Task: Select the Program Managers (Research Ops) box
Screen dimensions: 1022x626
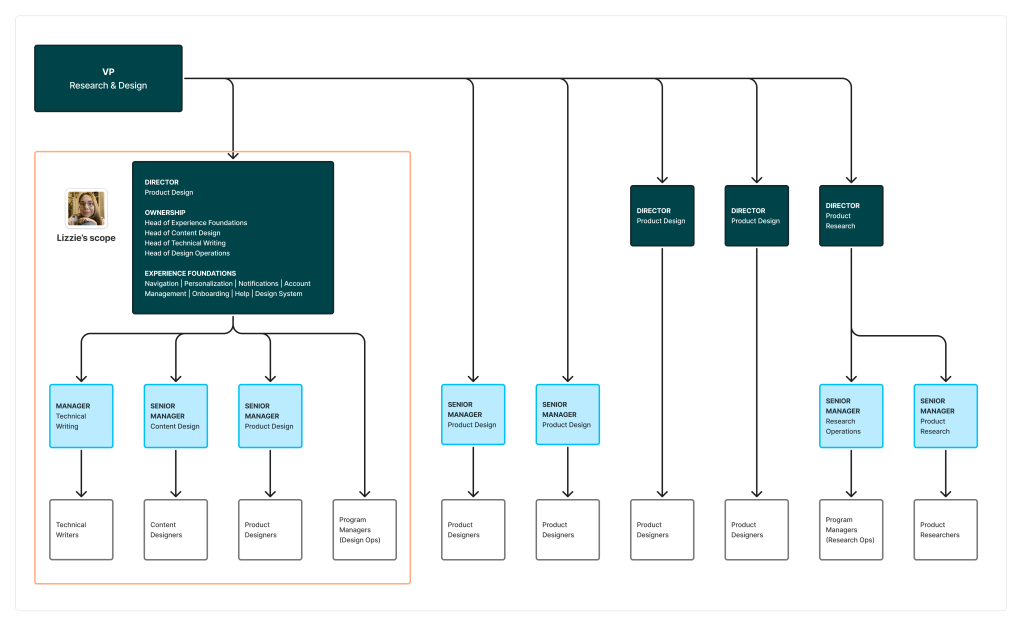Action: [851, 530]
